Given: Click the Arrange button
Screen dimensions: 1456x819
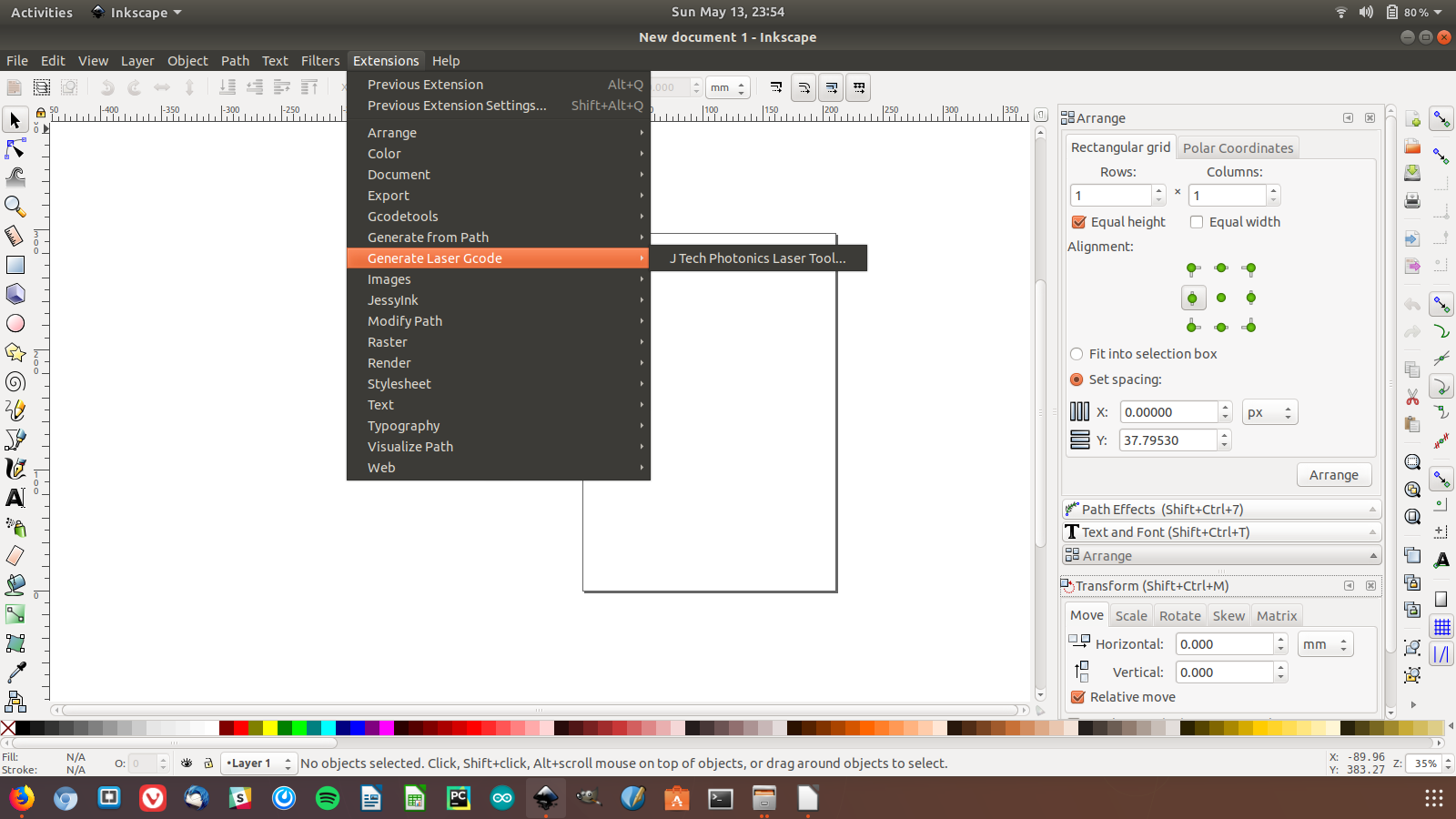Looking at the screenshot, I should tap(1333, 475).
